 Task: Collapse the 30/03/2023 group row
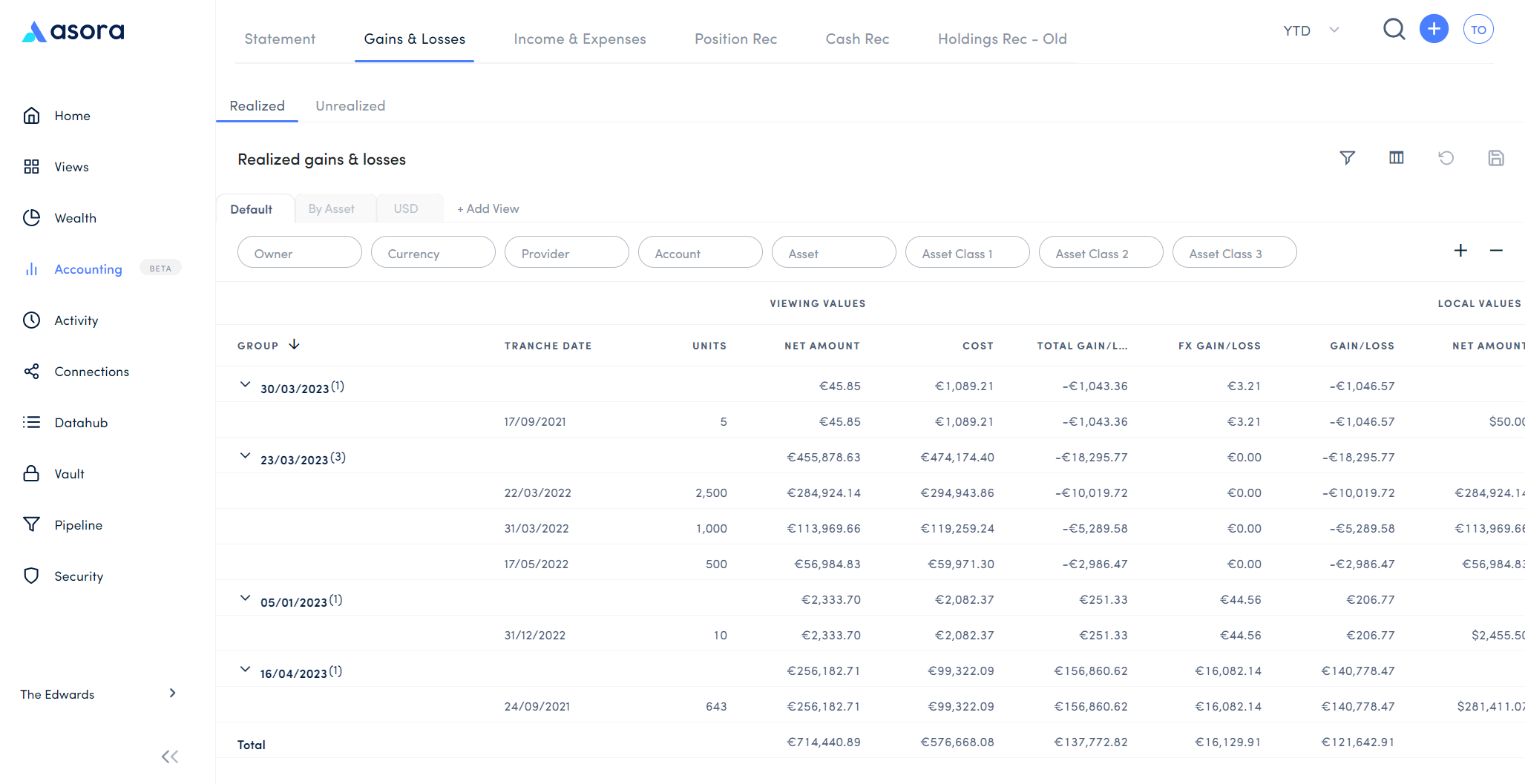coord(245,385)
